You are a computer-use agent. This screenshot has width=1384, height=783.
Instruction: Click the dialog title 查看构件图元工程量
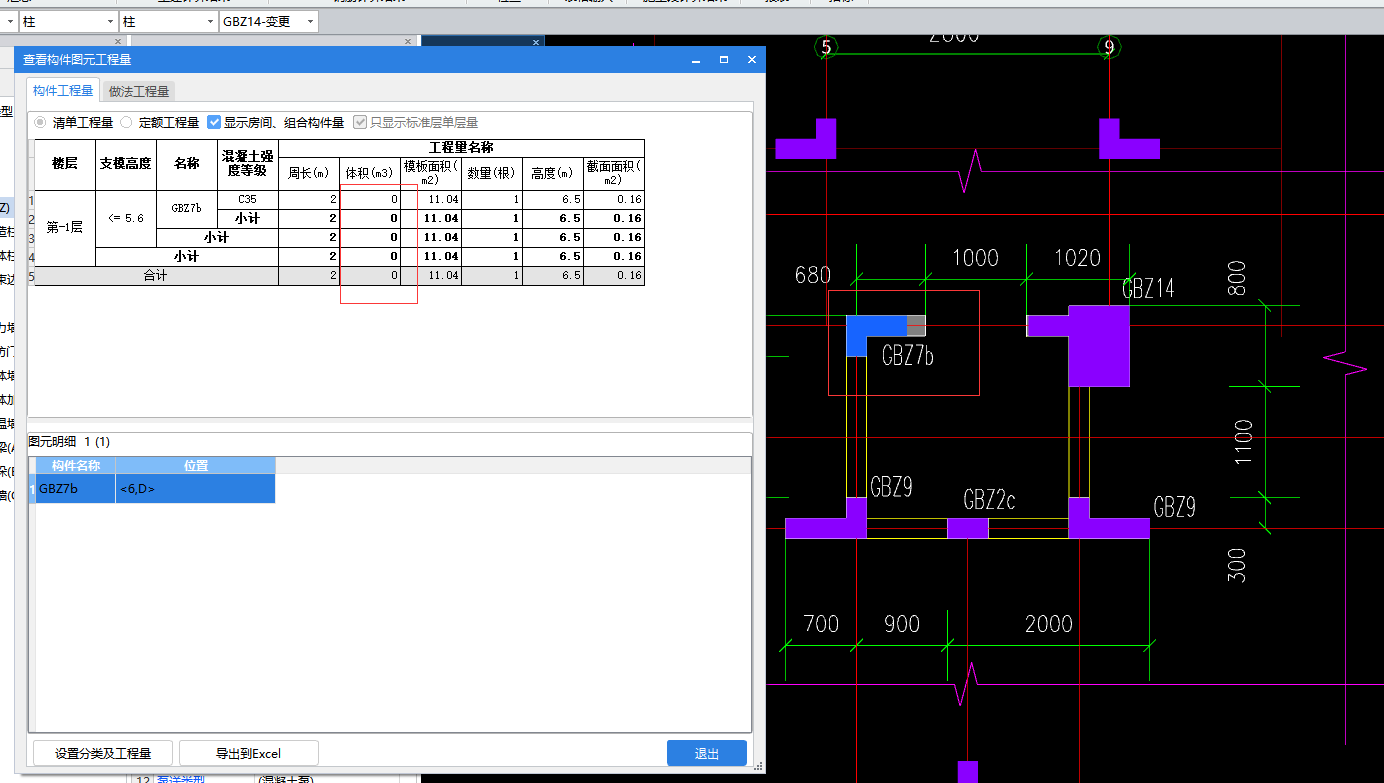click(x=78, y=60)
